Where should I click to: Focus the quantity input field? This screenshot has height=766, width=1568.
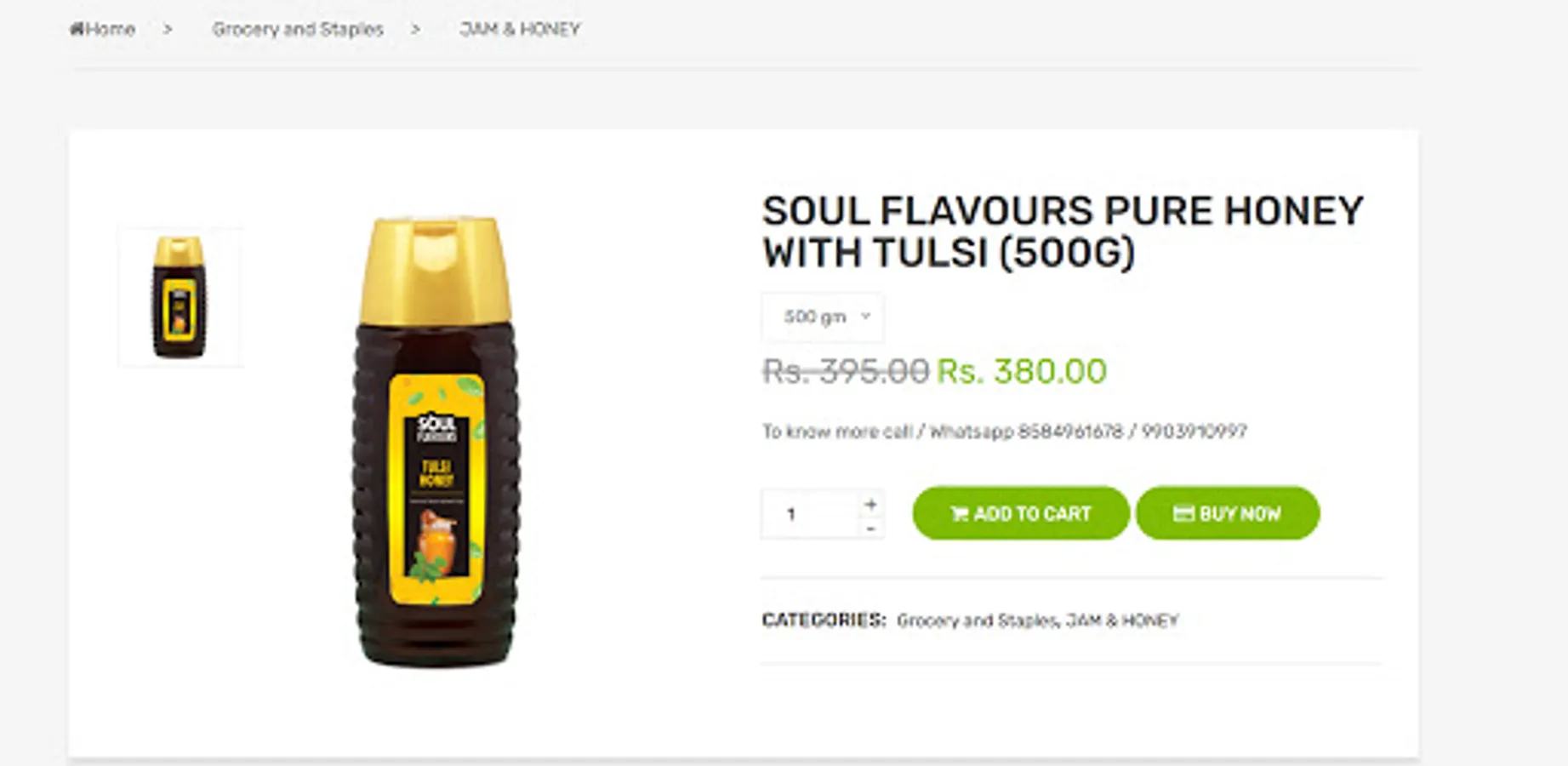point(810,513)
